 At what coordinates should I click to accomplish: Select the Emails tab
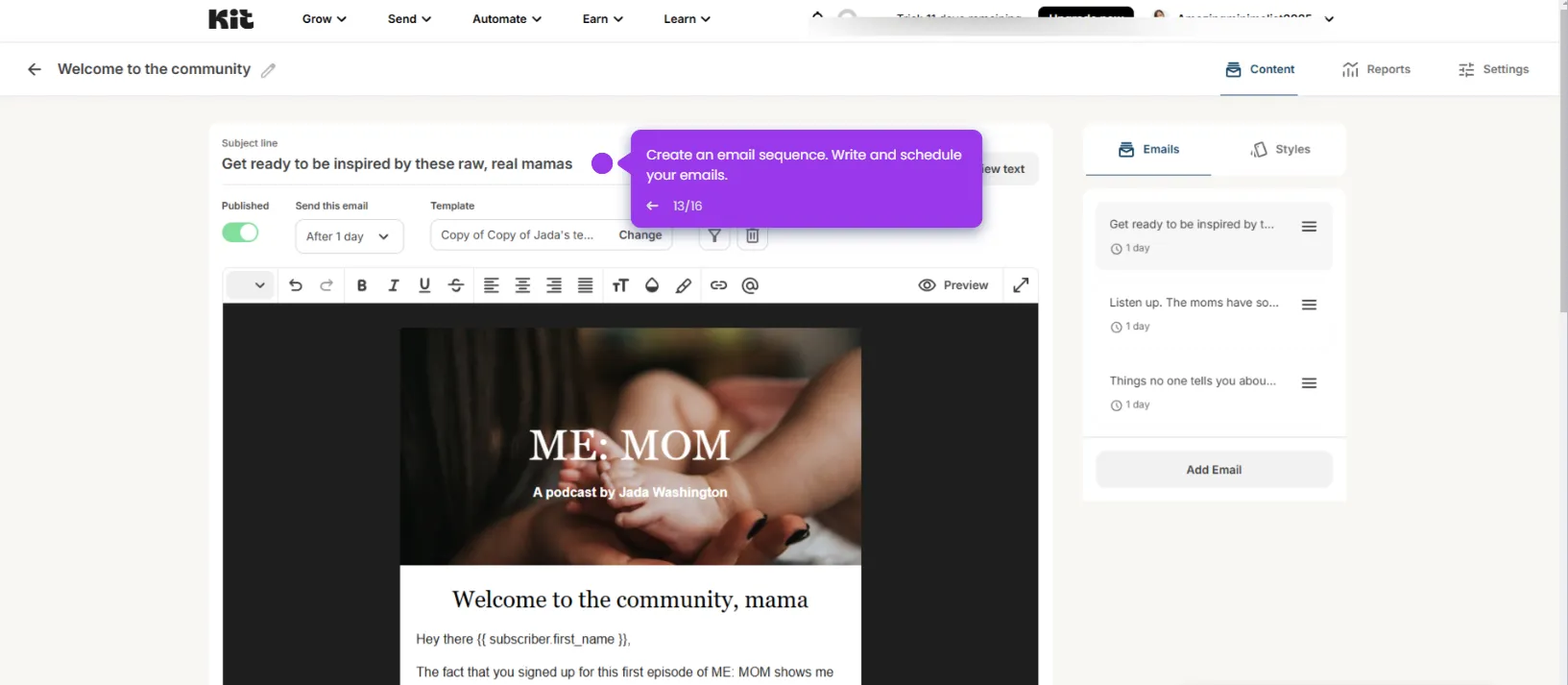1148,150
